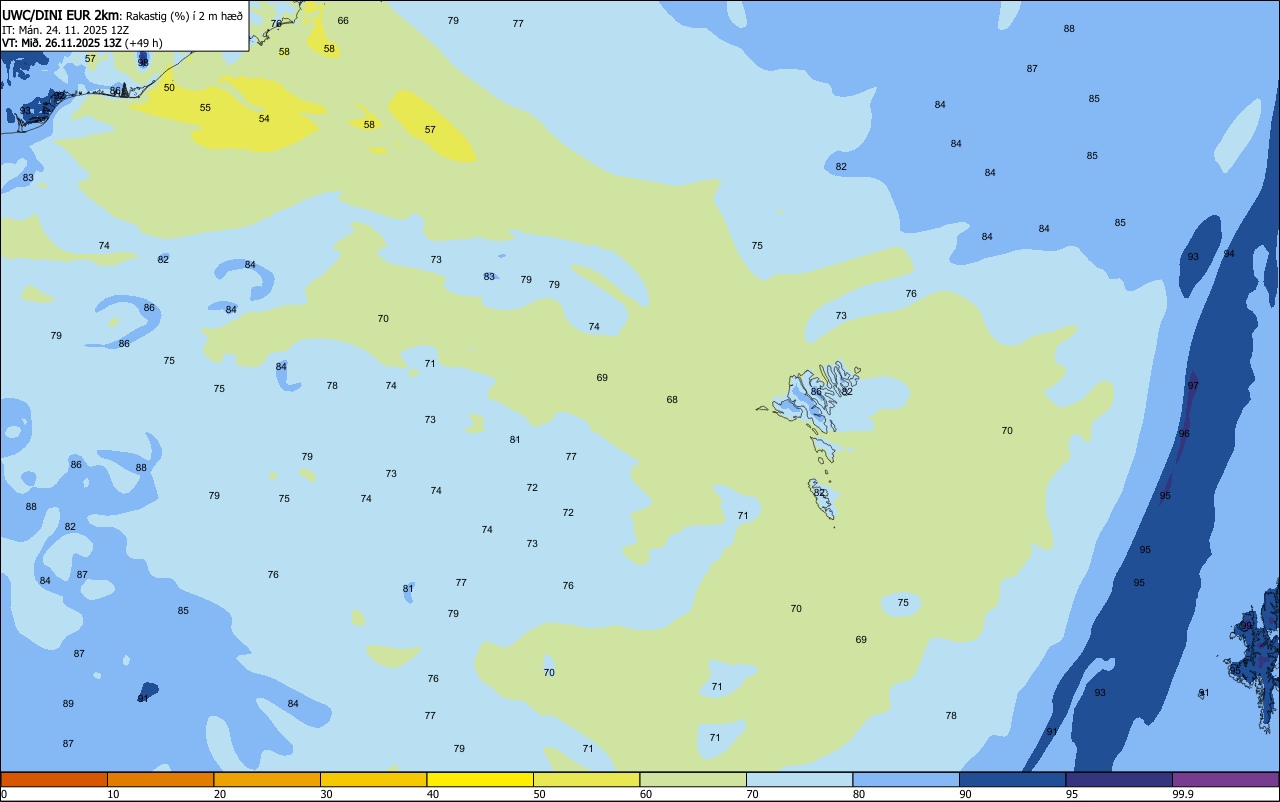Image resolution: width=1280 pixels, height=802 pixels.
Task: Select the 'IT: Mán. 24. 11. 2025 12Z' line
Action: point(66,30)
